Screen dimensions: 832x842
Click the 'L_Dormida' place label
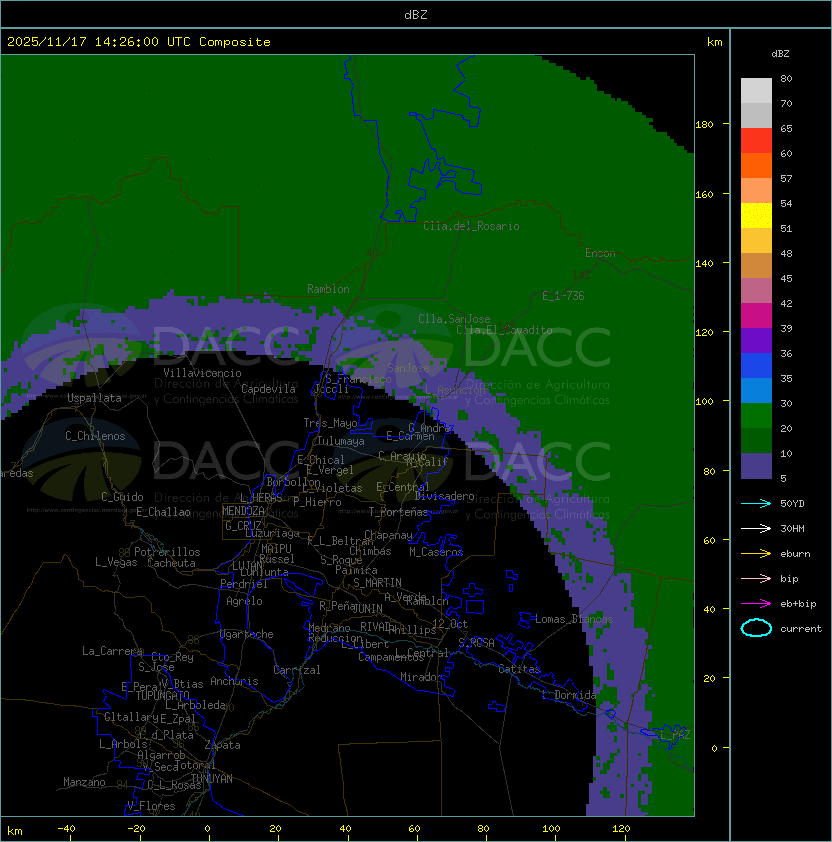click(x=569, y=695)
